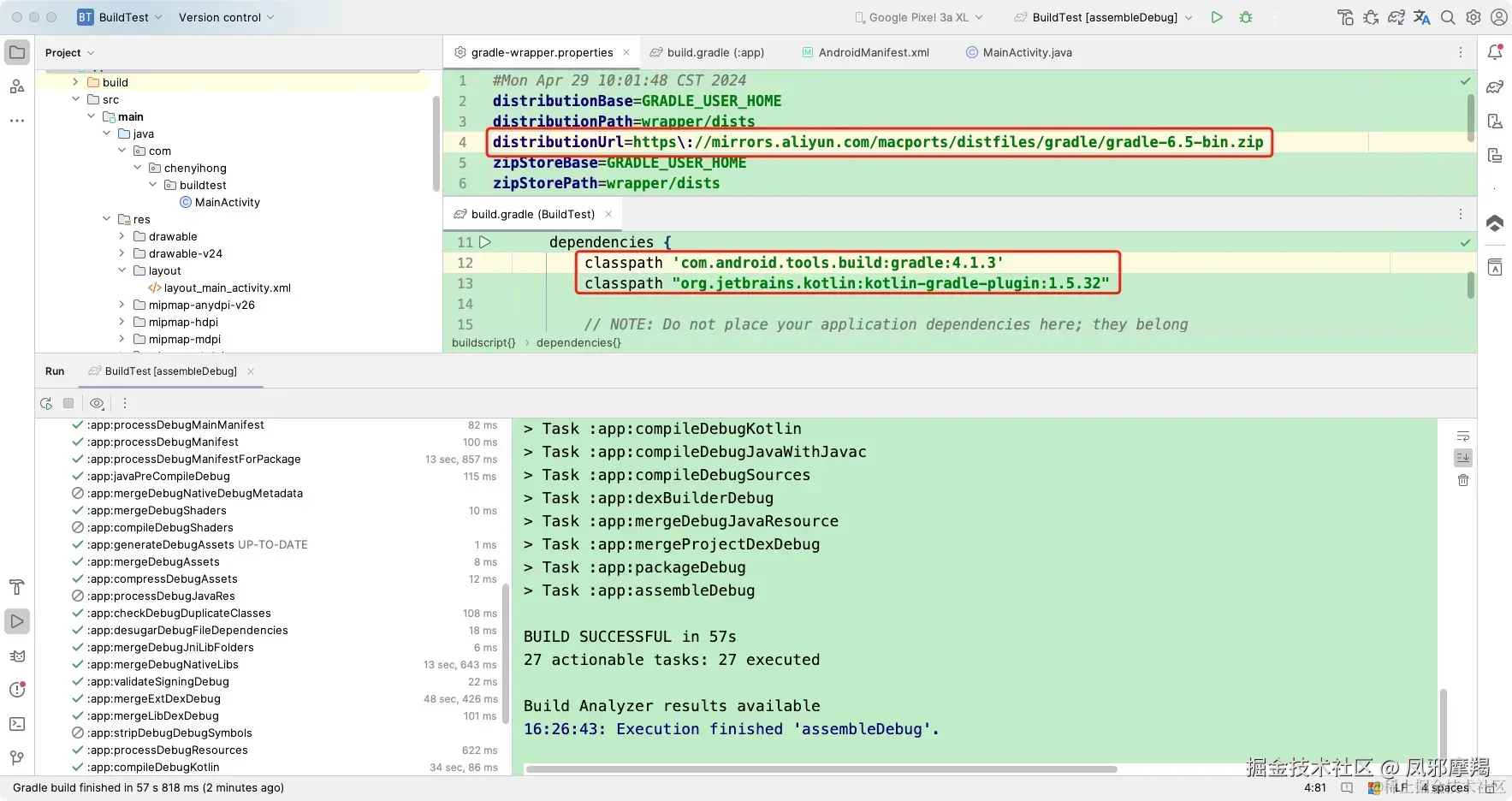Click the gradle-wrapper editor vertical scrollbar
This screenshot has height=801, width=1512.
click(x=1471, y=117)
